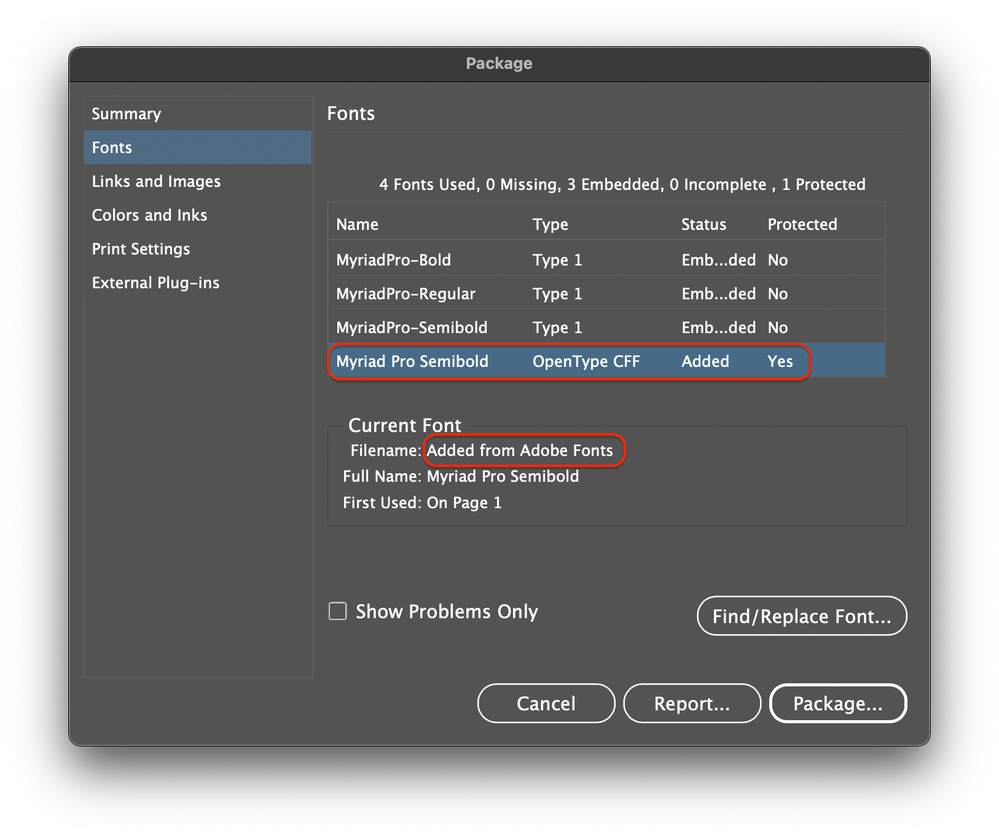
Task: Click the Fonts heading above the list
Action: [x=350, y=113]
